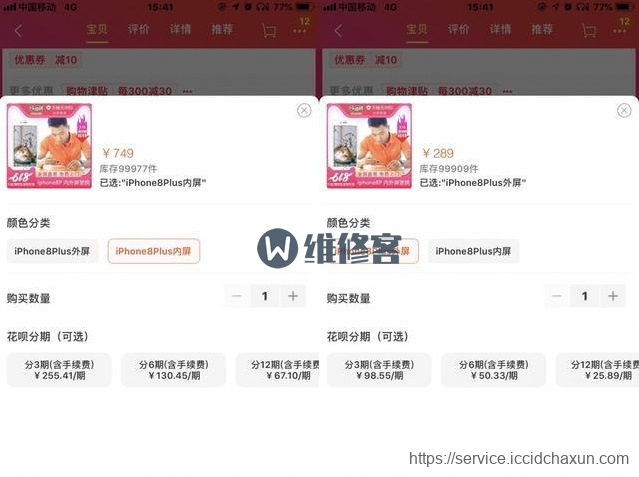Select iPhone8Plus内屏 option in the right panel
The height and width of the screenshot is (477, 639).
473,251
